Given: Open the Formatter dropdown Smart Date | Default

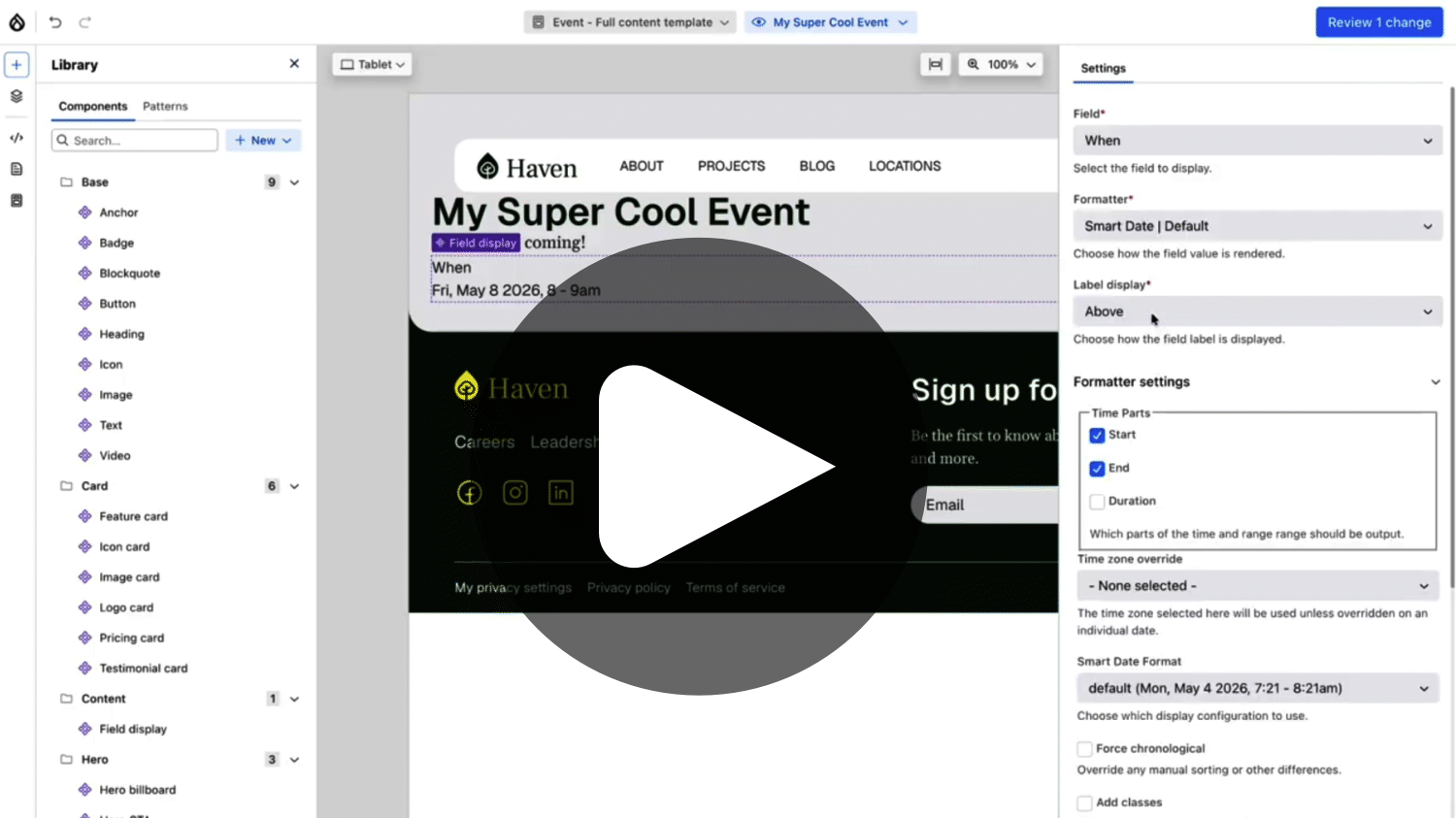Looking at the screenshot, I should (1258, 226).
